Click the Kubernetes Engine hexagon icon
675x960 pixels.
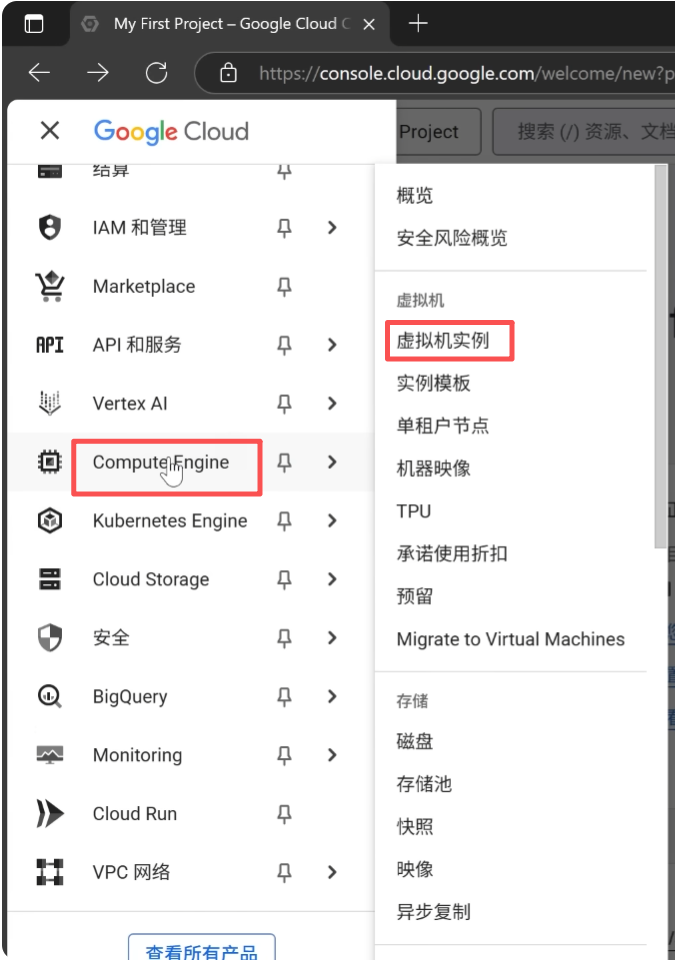[49, 521]
